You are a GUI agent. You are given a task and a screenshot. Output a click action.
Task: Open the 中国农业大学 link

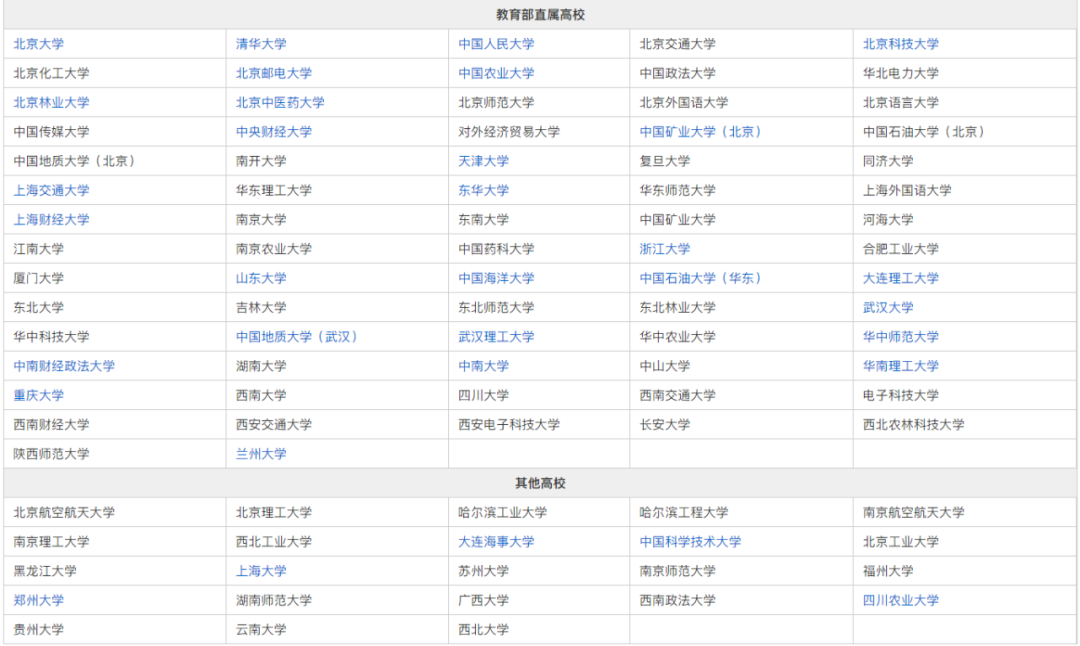coord(496,73)
